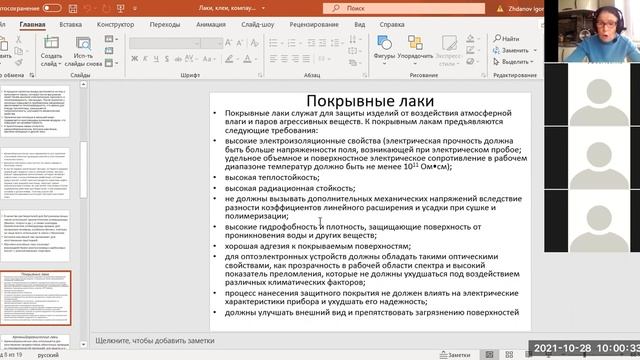Toggle Italic (К) formatting
The width and height of the screenshot is (640, 360).
(145, 59)
